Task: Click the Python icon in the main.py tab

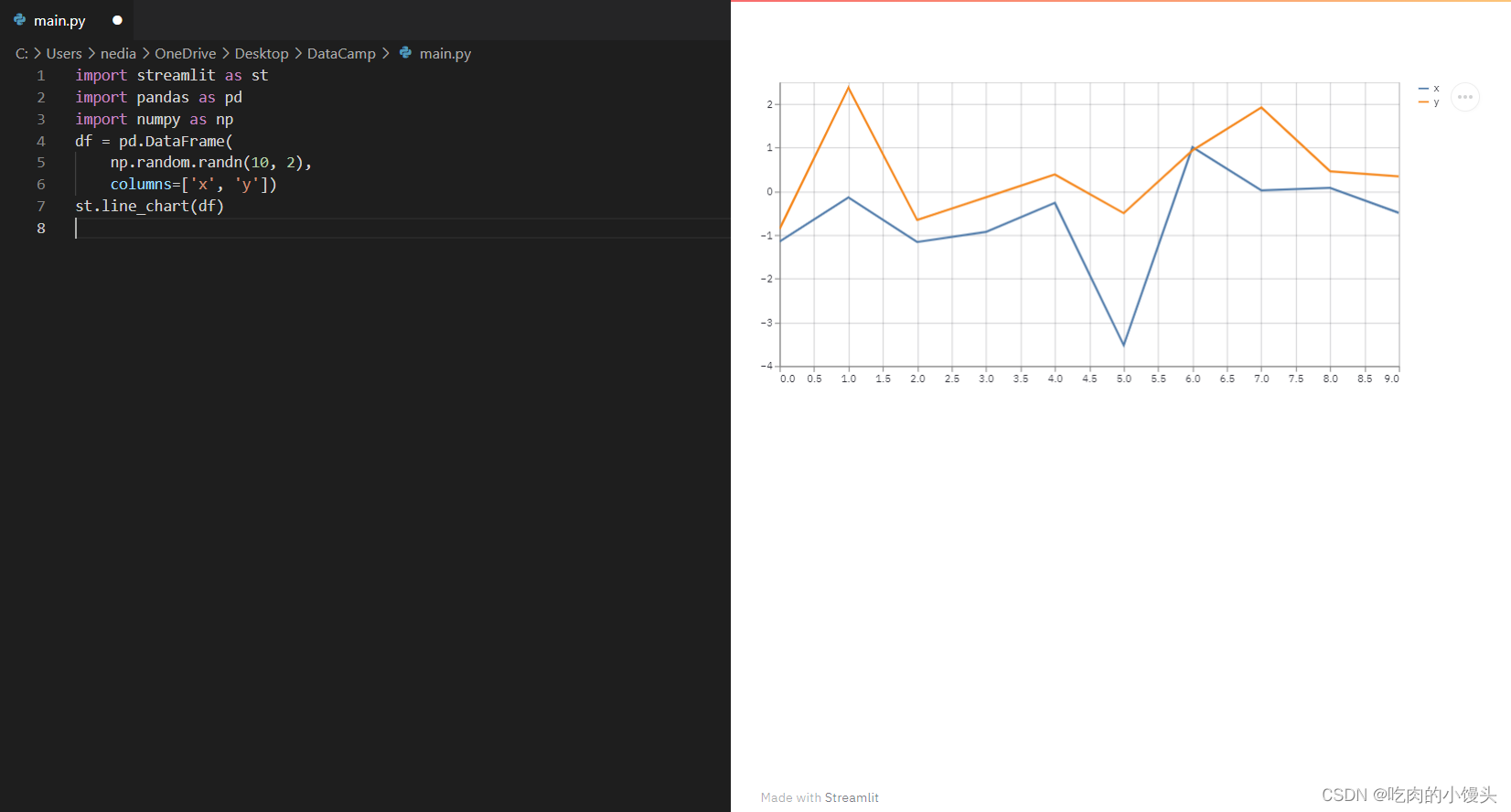Action: pos(19,19)
